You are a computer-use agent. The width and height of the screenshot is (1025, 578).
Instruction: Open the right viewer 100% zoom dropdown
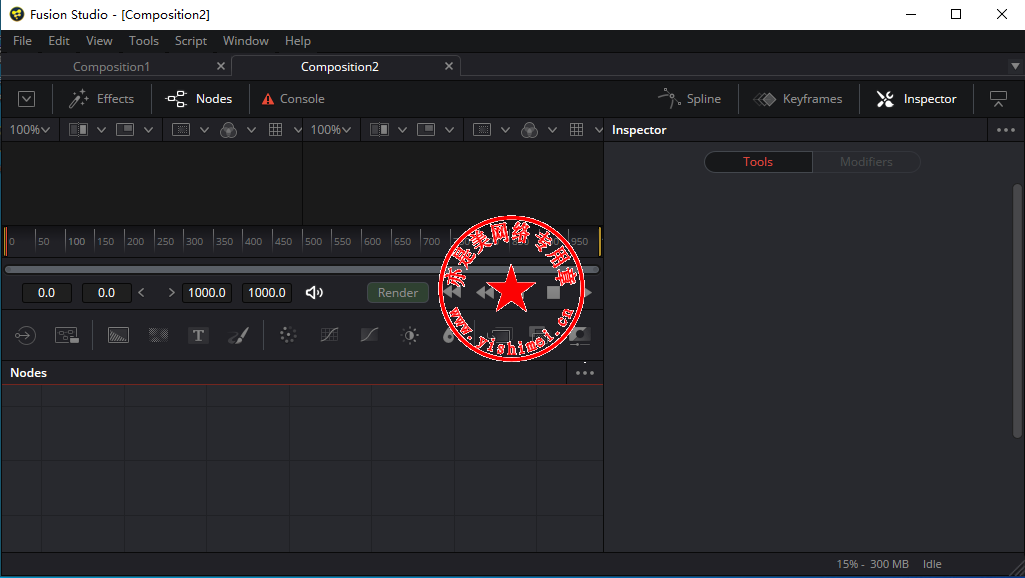[331, 130]
